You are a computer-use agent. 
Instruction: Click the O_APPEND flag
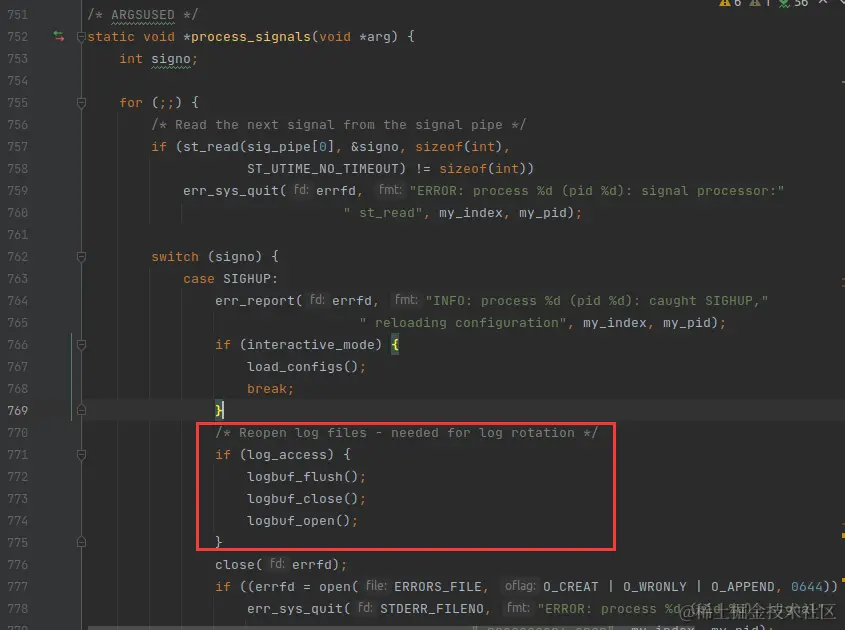[x=743, y=586]
